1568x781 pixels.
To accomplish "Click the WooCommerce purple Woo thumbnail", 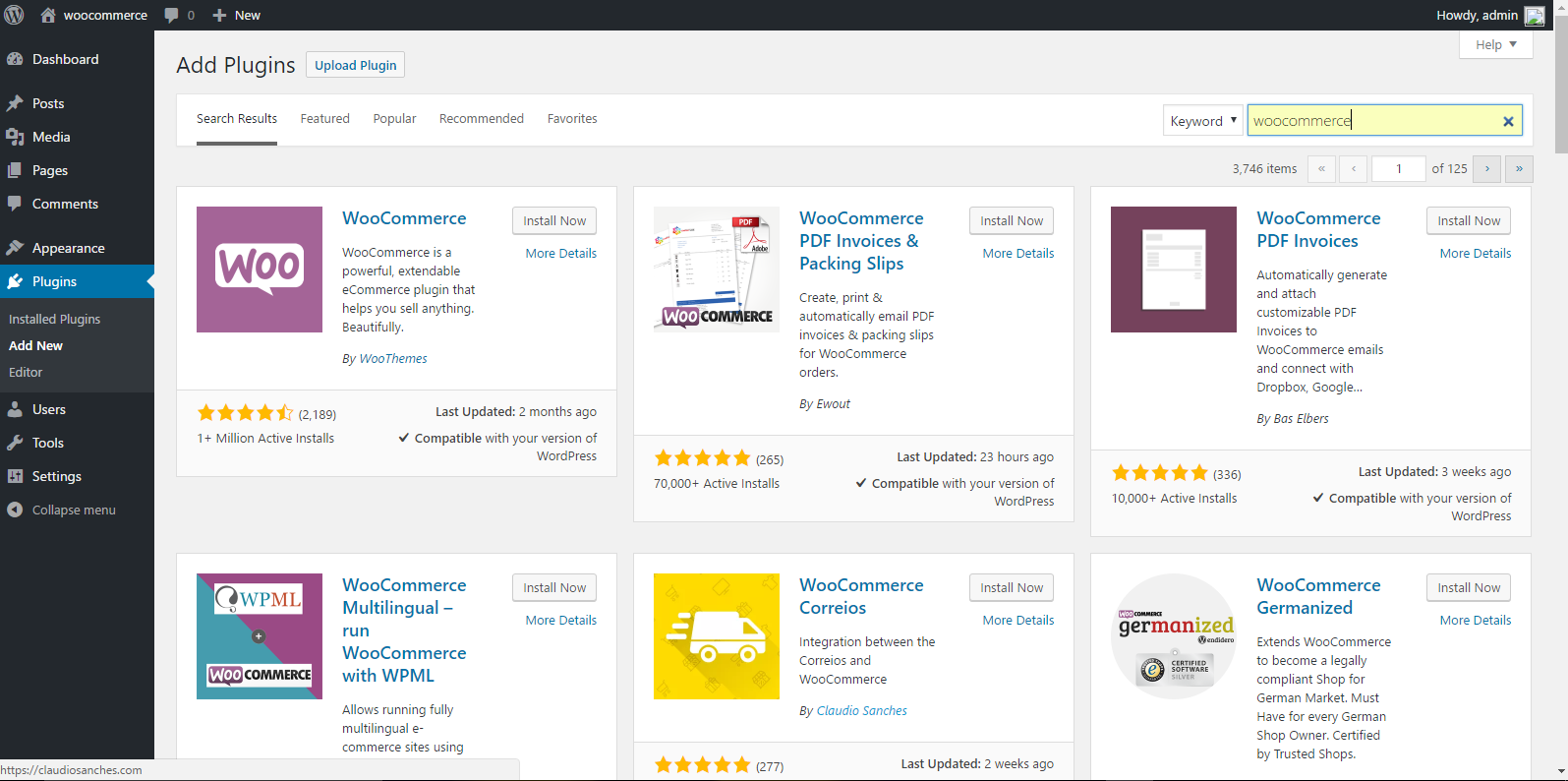I will click(260, 270).
